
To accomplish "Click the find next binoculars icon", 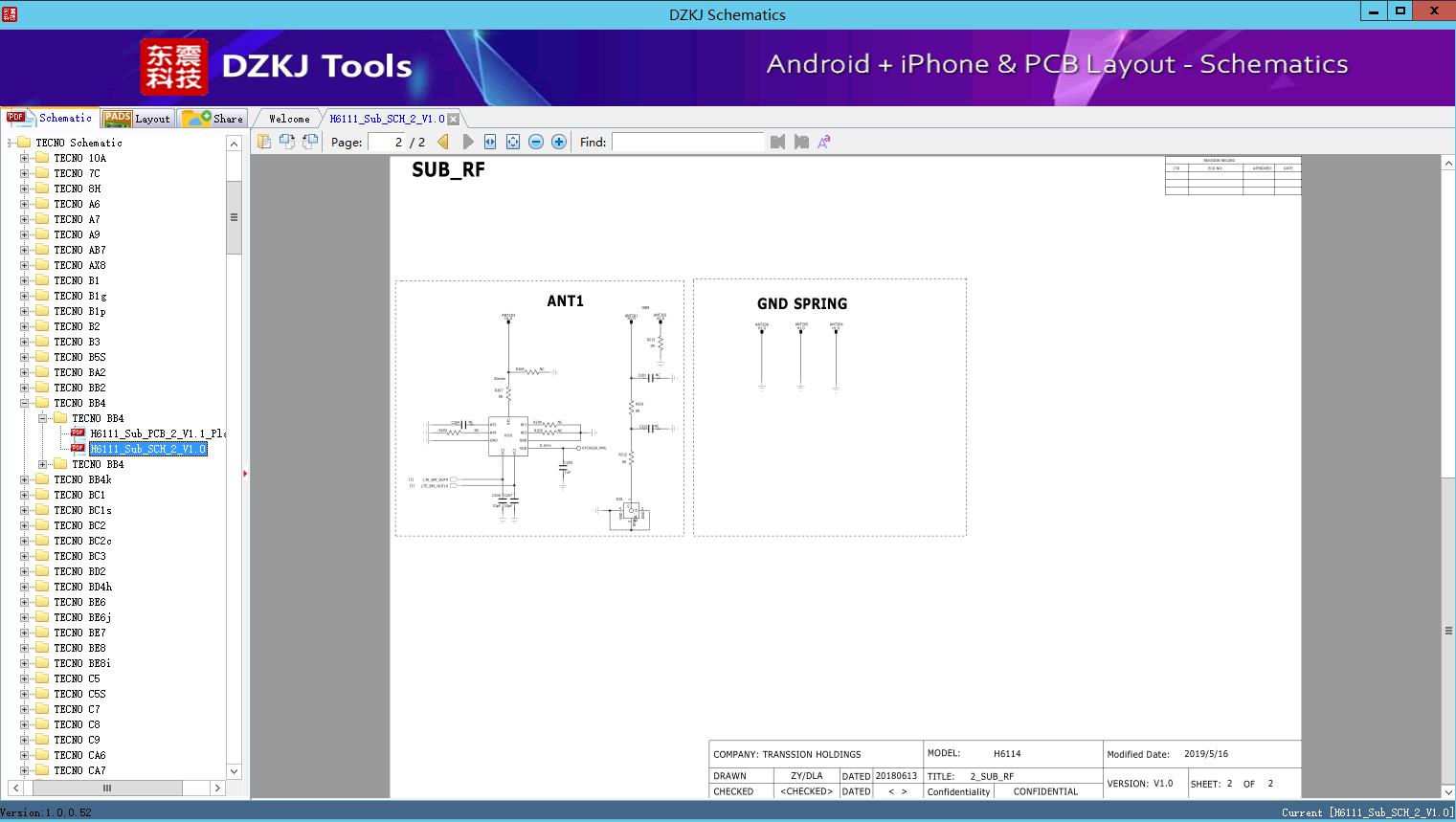I will (801, 142).
